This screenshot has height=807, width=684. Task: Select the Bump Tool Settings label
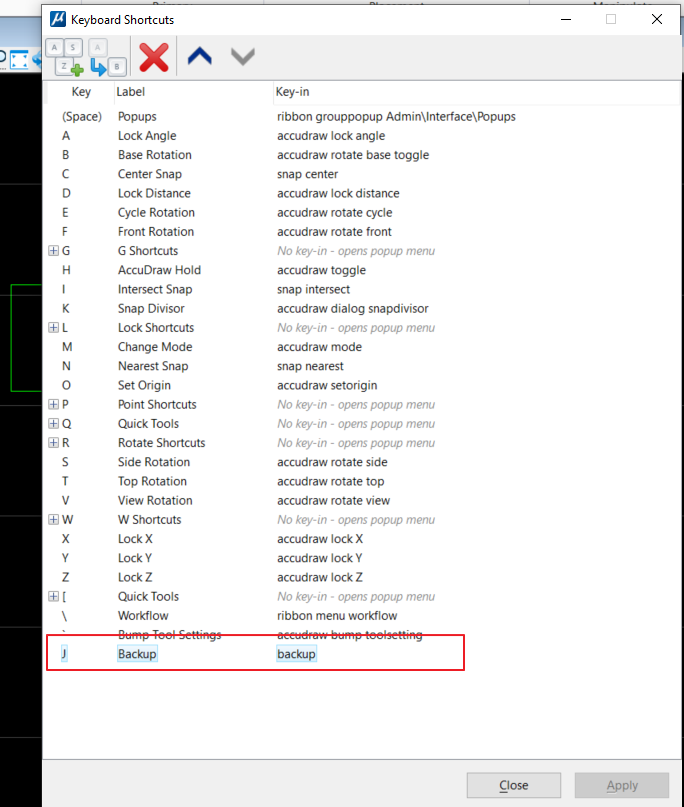click(169, 635)
